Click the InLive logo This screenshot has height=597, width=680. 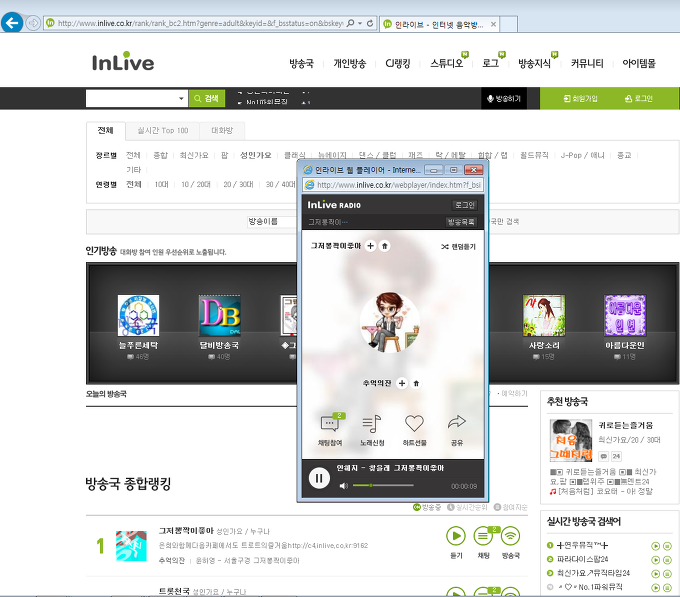[123, 62]
